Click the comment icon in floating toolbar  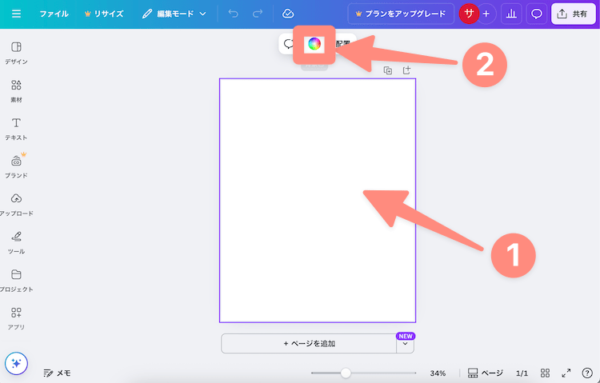289,44
